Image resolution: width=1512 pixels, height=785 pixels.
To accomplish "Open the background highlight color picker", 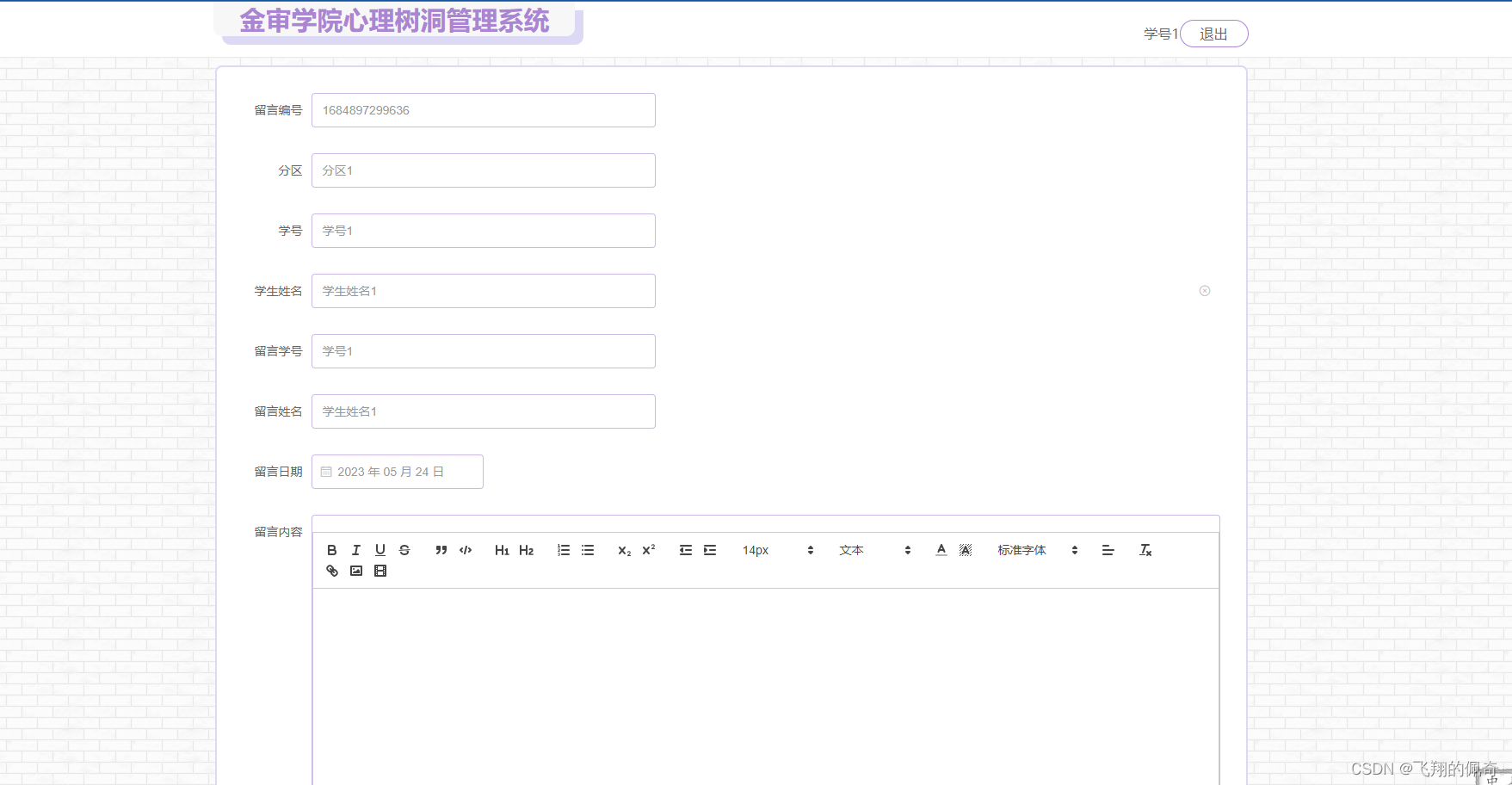I will tap(966, 550).
